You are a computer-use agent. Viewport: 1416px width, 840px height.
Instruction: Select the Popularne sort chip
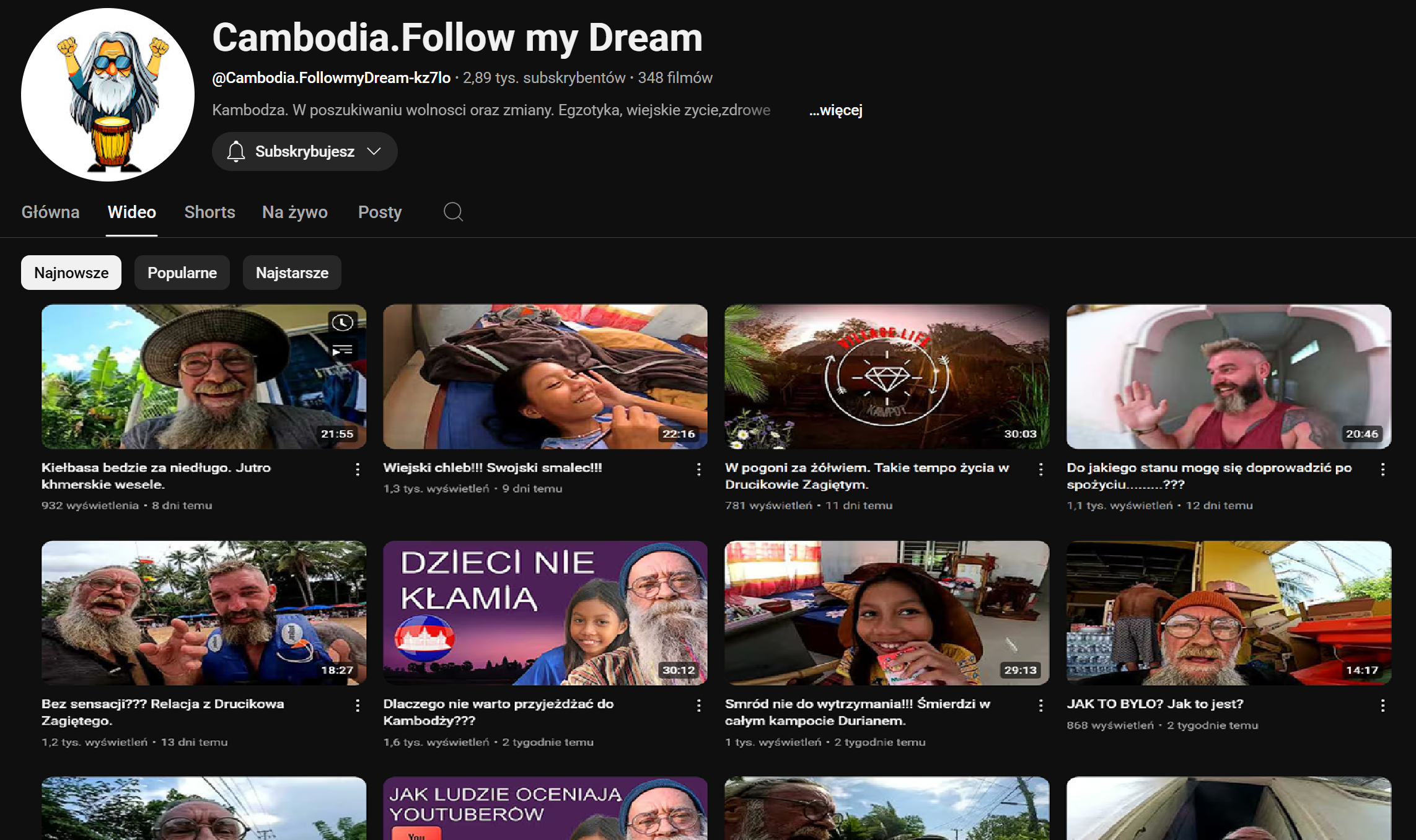182,273
